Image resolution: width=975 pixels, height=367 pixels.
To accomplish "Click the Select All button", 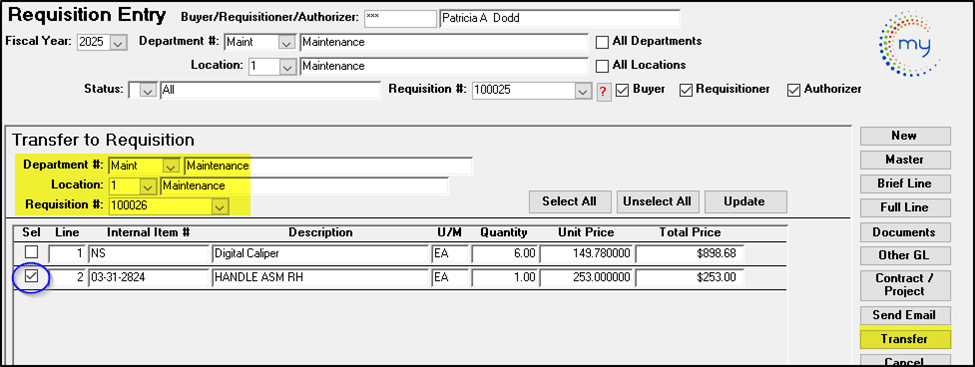I will 570,202.
